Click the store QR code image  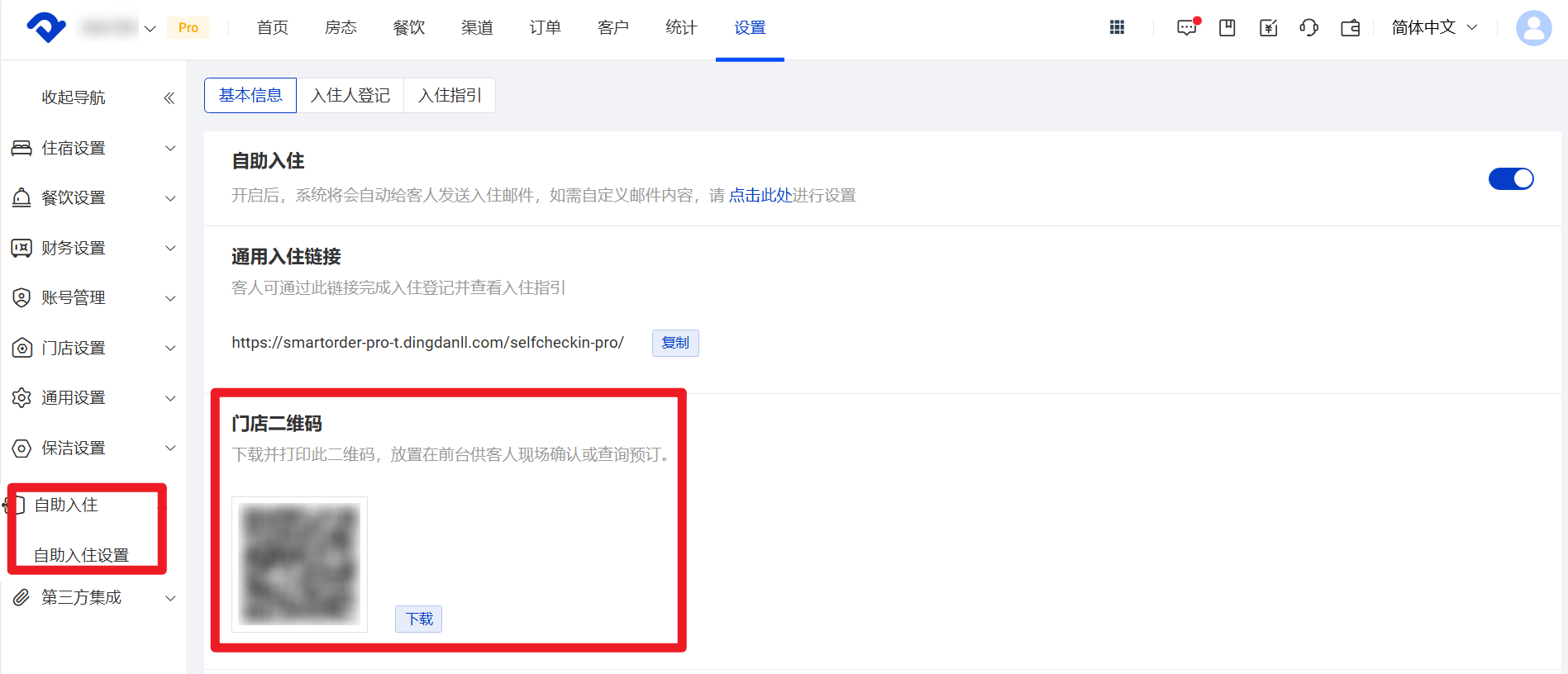[x=299, y=564]
